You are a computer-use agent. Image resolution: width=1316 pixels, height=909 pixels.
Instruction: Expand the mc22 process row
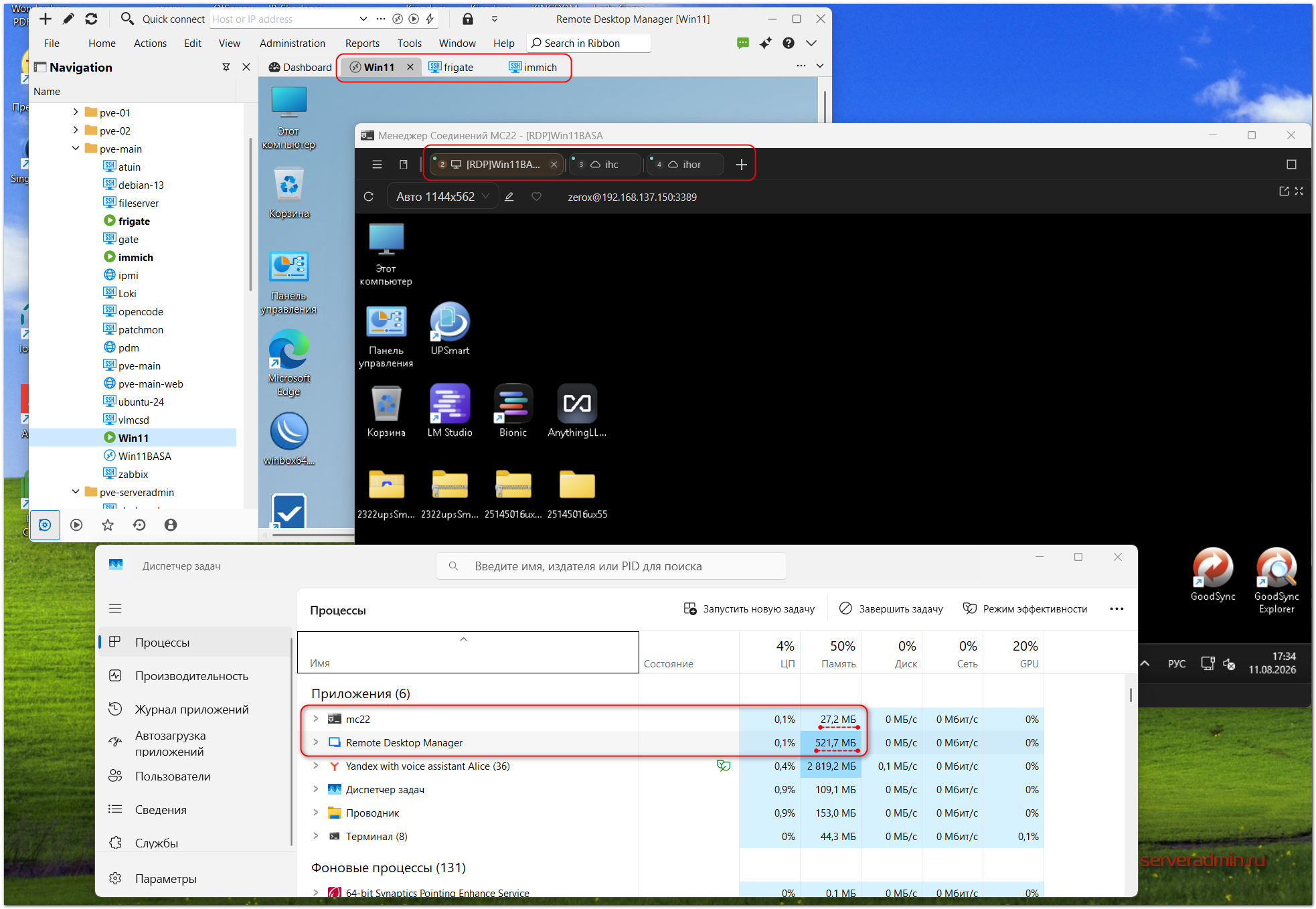point(315,719)
